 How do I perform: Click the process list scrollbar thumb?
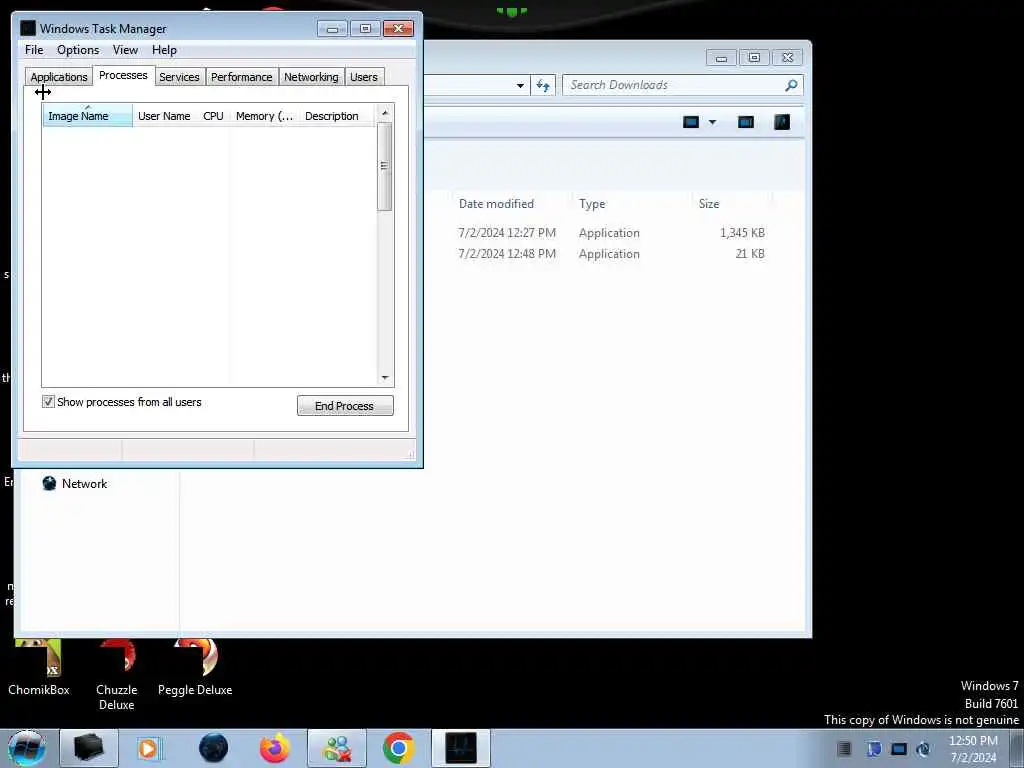[x=385, y=167]
